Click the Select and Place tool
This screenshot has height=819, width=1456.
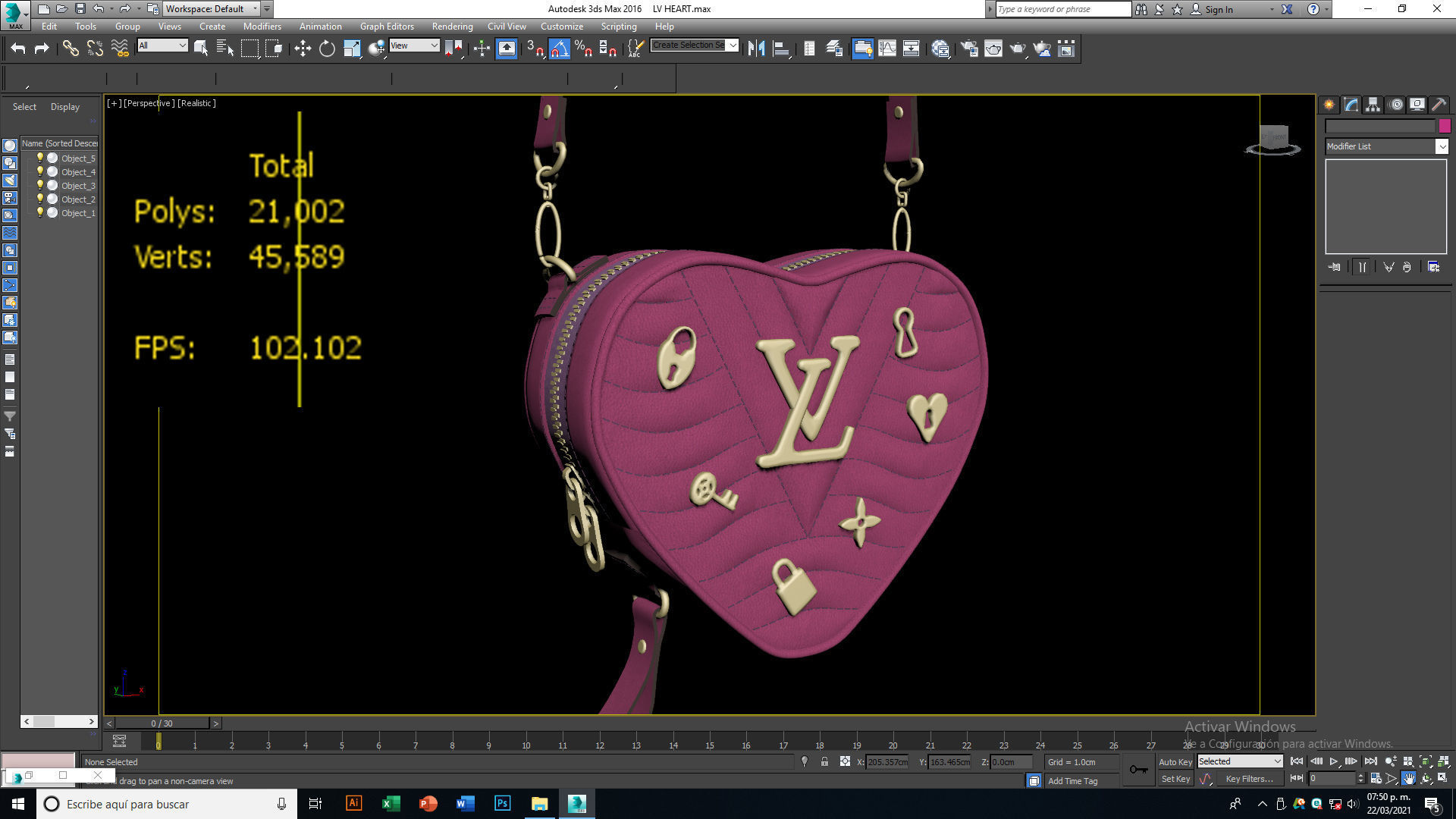pyautogui.click(x=376, y=49)
